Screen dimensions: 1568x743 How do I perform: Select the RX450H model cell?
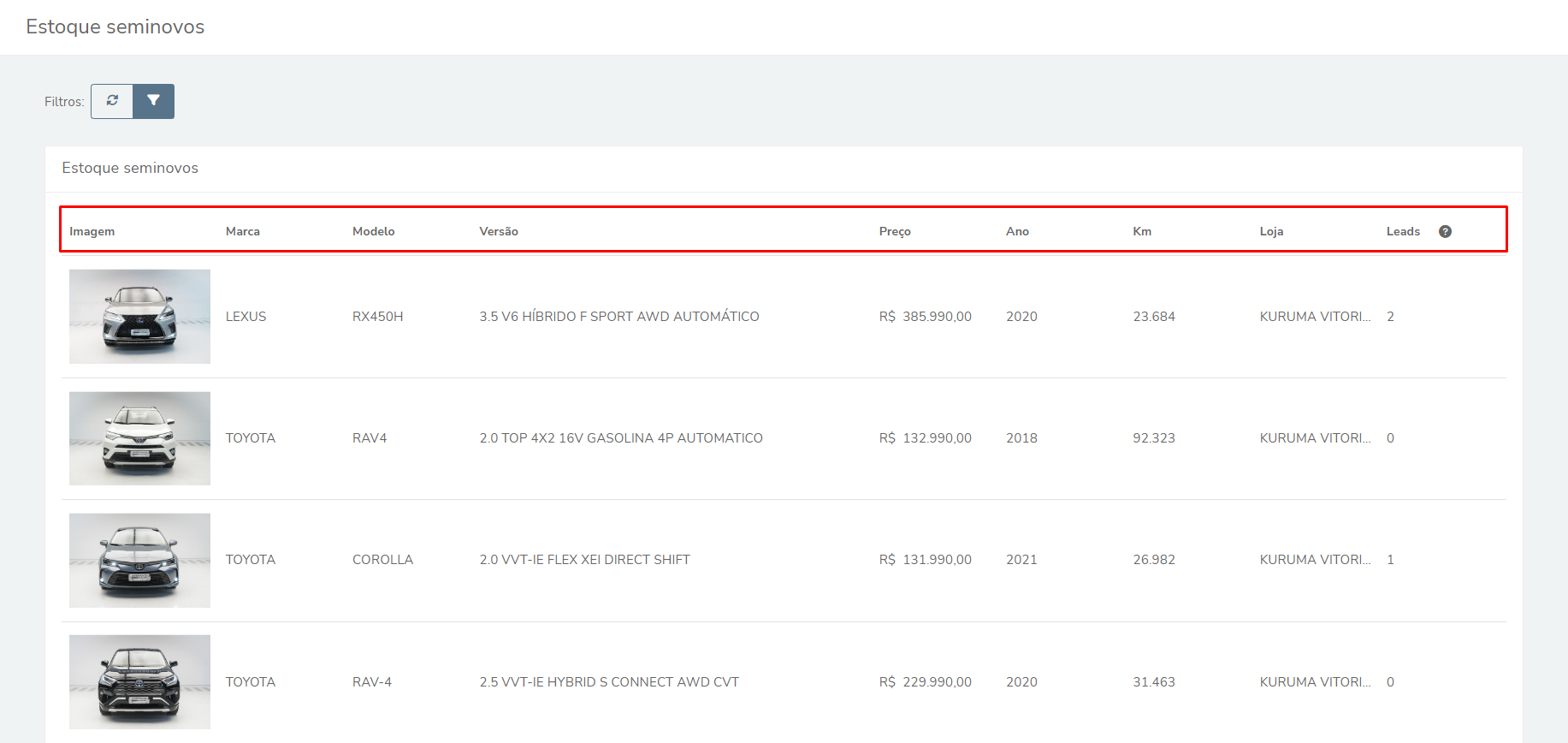(x=378, y=317)
